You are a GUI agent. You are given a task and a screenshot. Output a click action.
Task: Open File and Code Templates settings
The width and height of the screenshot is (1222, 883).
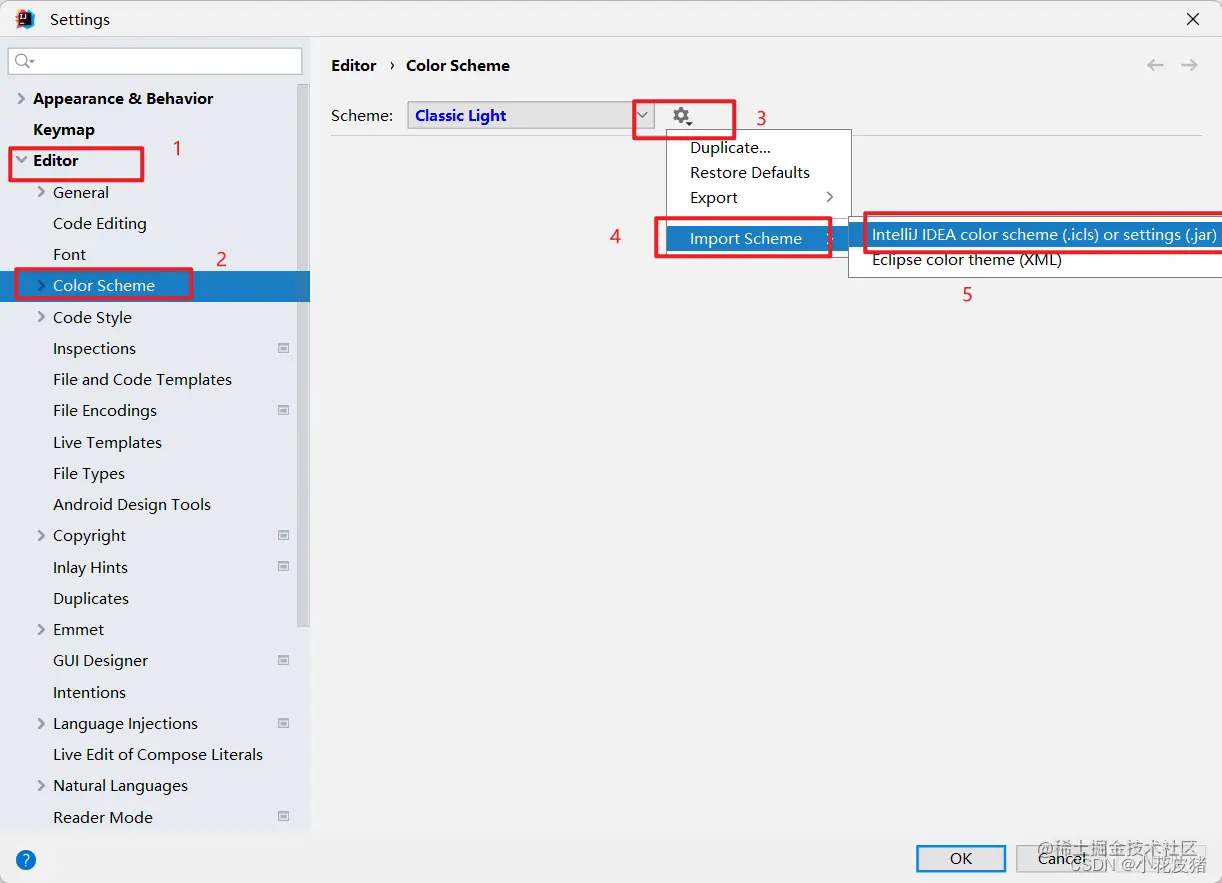pyautogui.click(x=142, y=379)
